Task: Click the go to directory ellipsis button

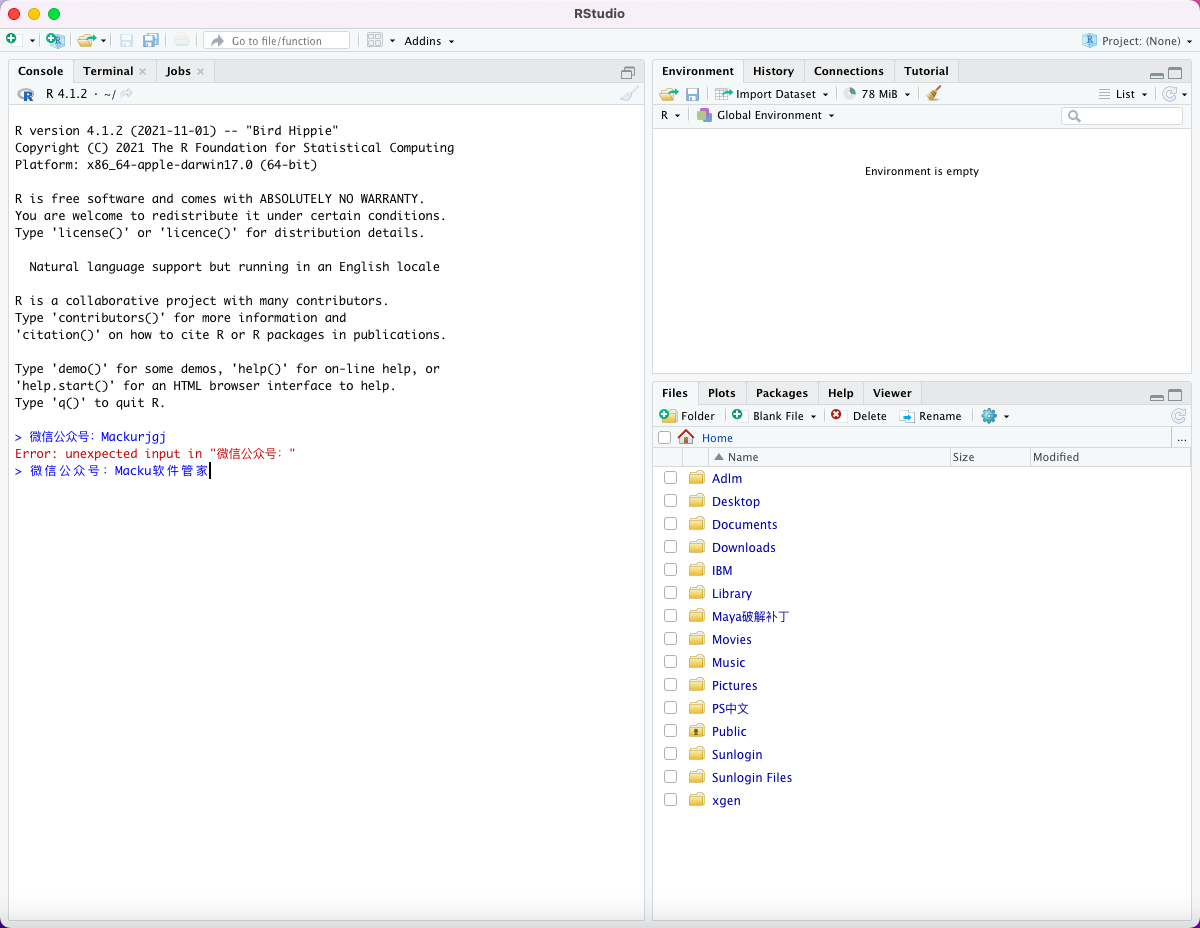Action: pyautogui.click(x=1182, y=438)
